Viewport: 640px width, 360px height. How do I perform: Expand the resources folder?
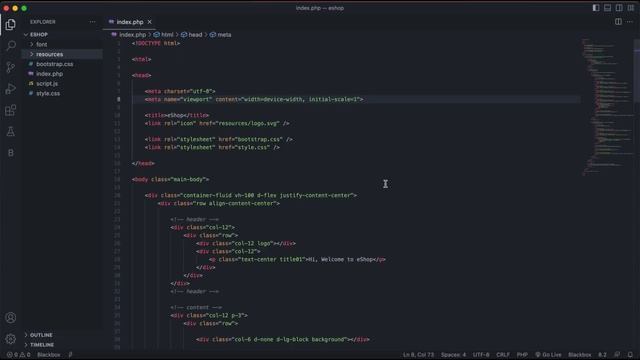(49, 54)
